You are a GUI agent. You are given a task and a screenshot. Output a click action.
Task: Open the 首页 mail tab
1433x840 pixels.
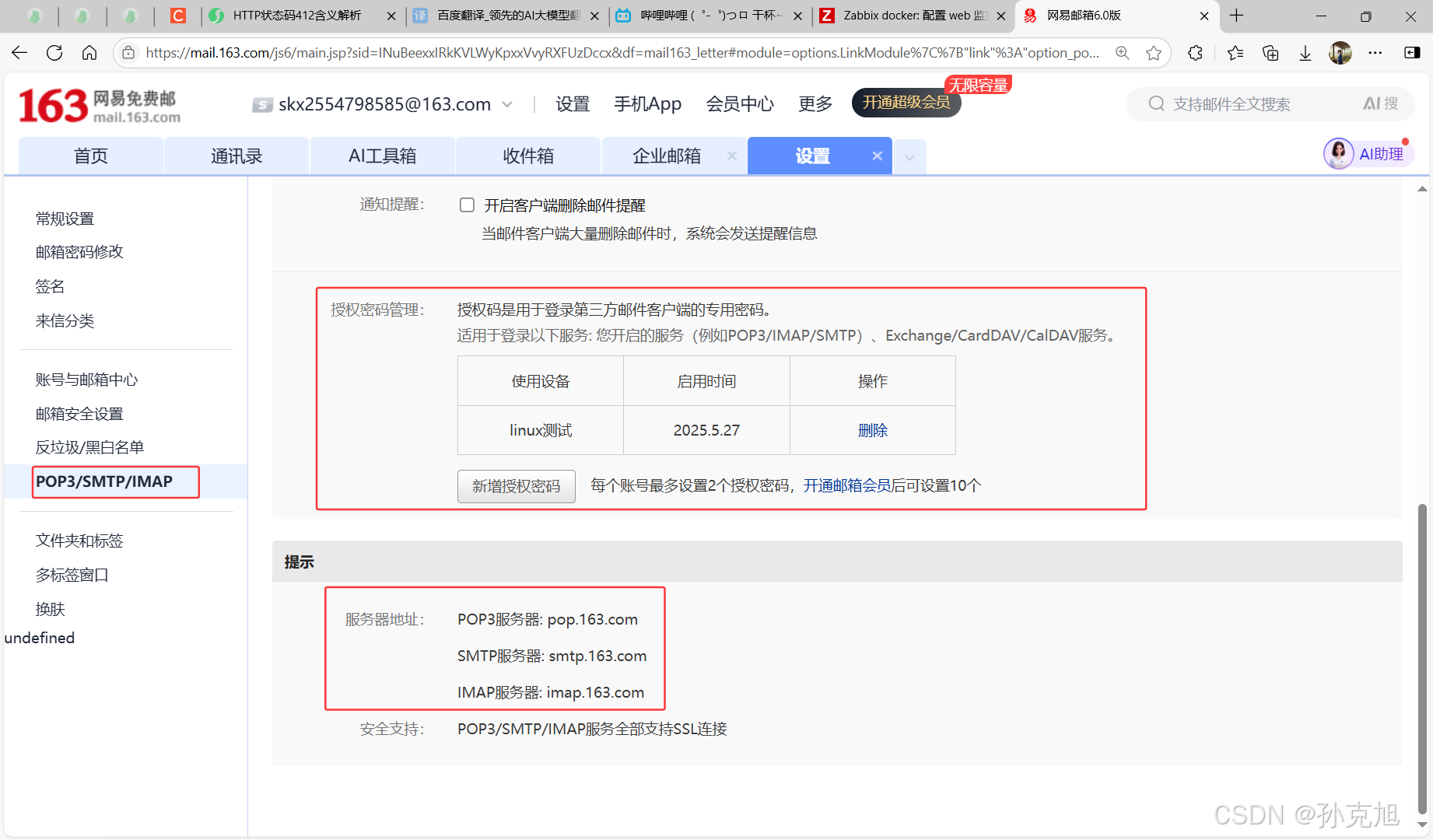click(x=91, y=156)
